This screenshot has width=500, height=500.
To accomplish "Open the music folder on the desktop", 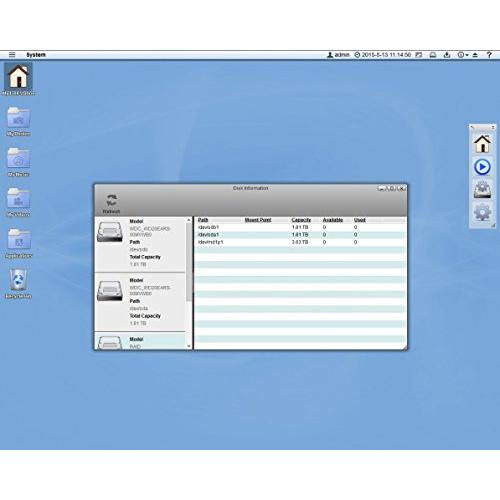I will coord(18,162).
